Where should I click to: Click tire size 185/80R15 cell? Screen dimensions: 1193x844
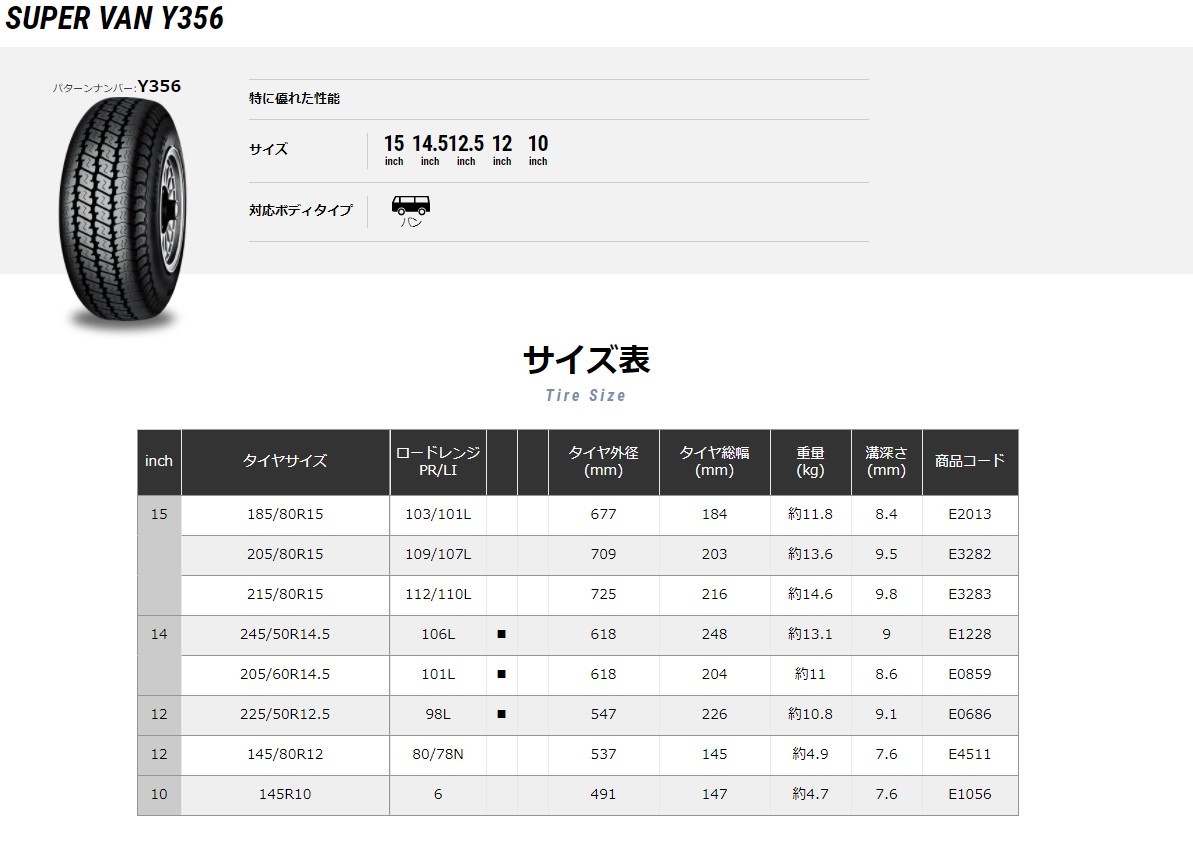pyautogui.click(x=285, y=514)
